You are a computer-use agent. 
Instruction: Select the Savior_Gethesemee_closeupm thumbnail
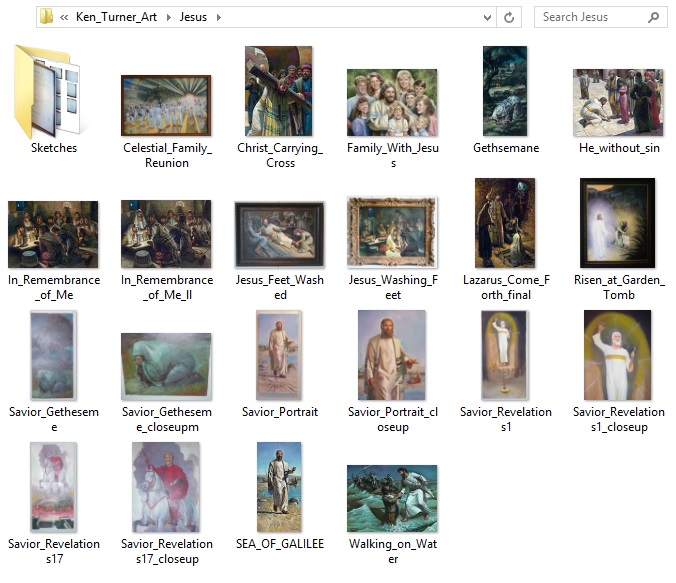tap(166, 366)
